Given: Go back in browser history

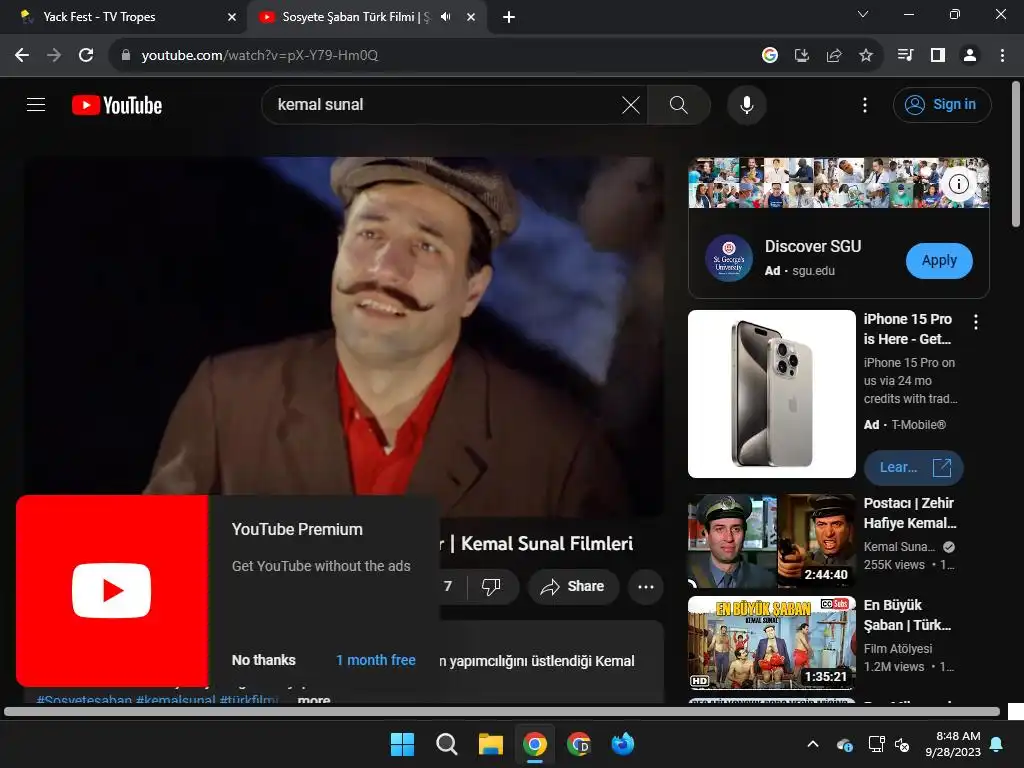Looking at the screenshot, I should [22, 55].
